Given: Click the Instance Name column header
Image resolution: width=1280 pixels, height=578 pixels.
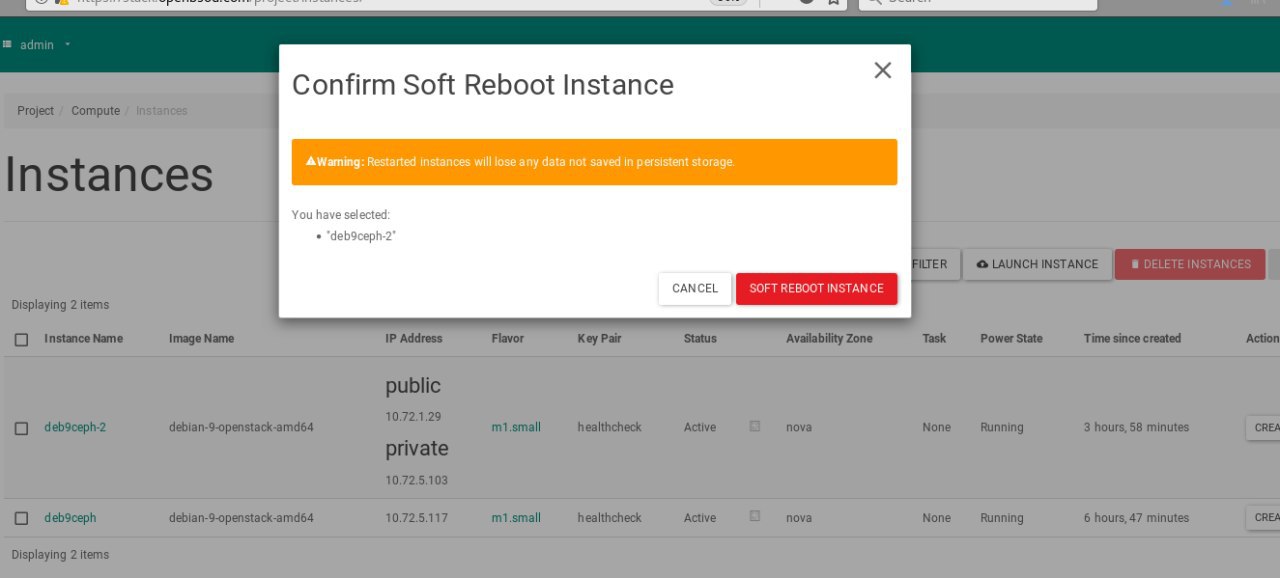Looking at the screenshot, I should coord(83,339).
